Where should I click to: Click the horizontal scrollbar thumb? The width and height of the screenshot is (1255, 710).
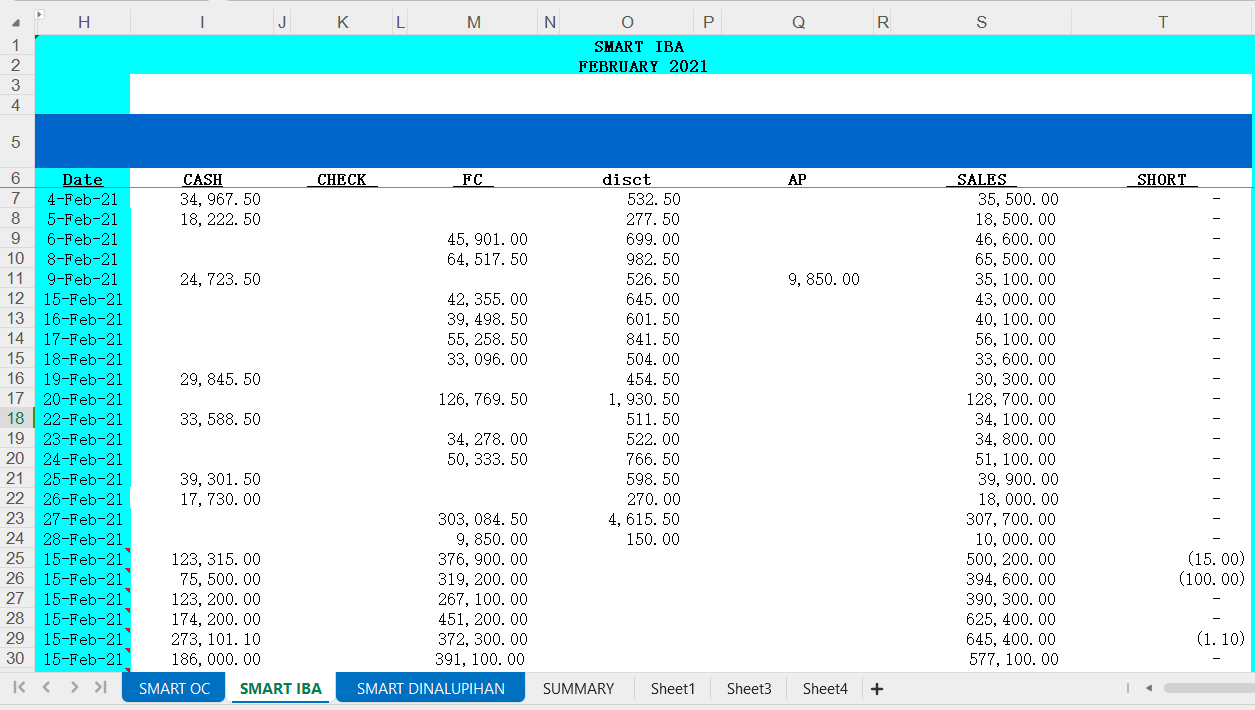(1209, 688)
